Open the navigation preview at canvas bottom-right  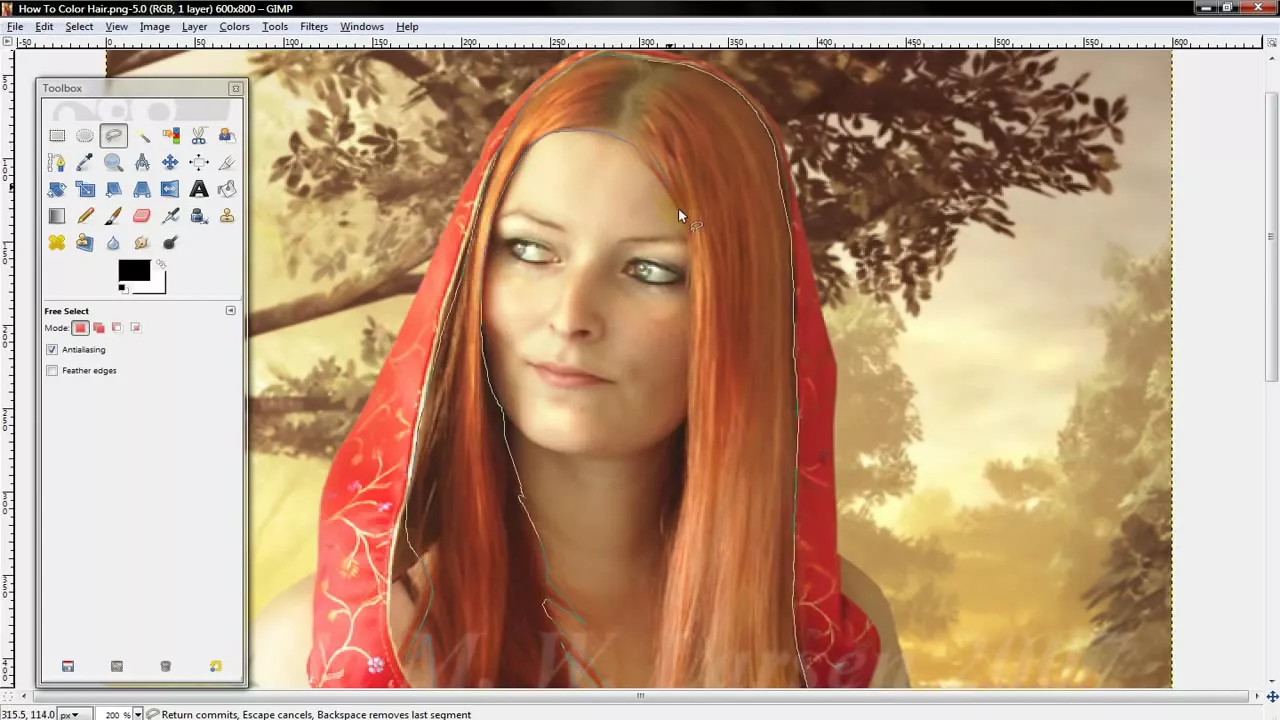coord(1272,696)
